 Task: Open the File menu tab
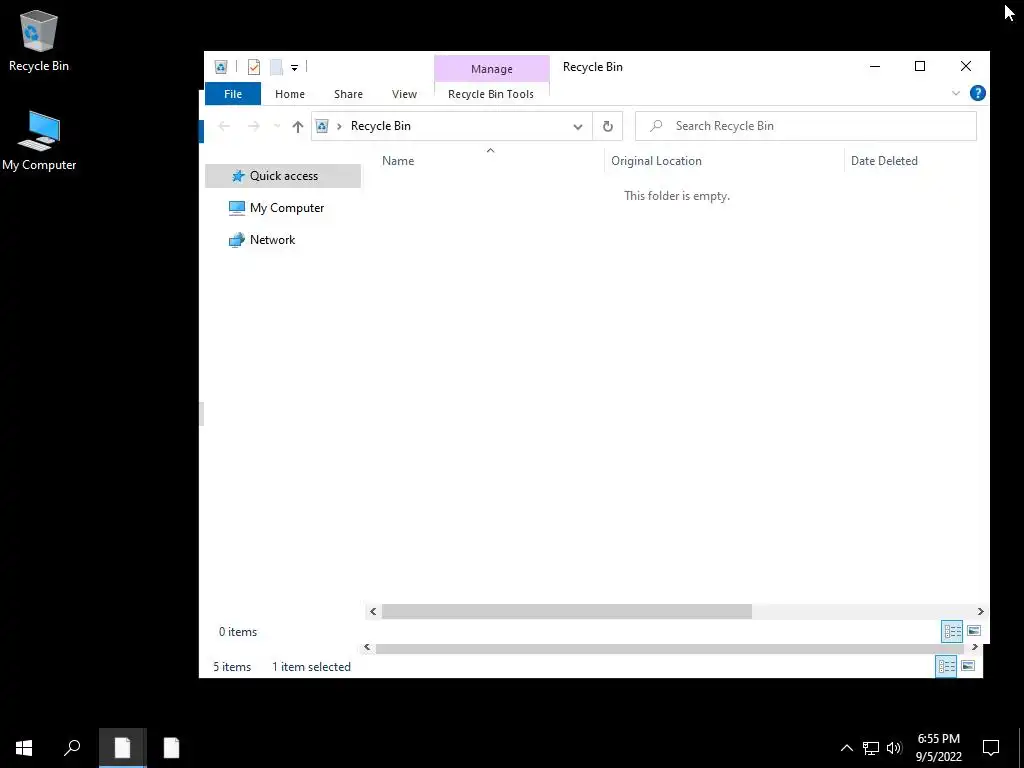tap(232, 94)
